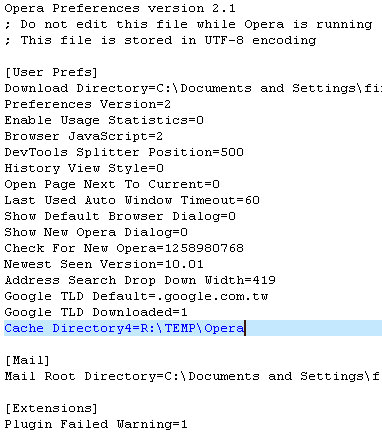Click the Google TLD Default line
The width and height of the screenshot is (382, 434).
click(136, 296)
